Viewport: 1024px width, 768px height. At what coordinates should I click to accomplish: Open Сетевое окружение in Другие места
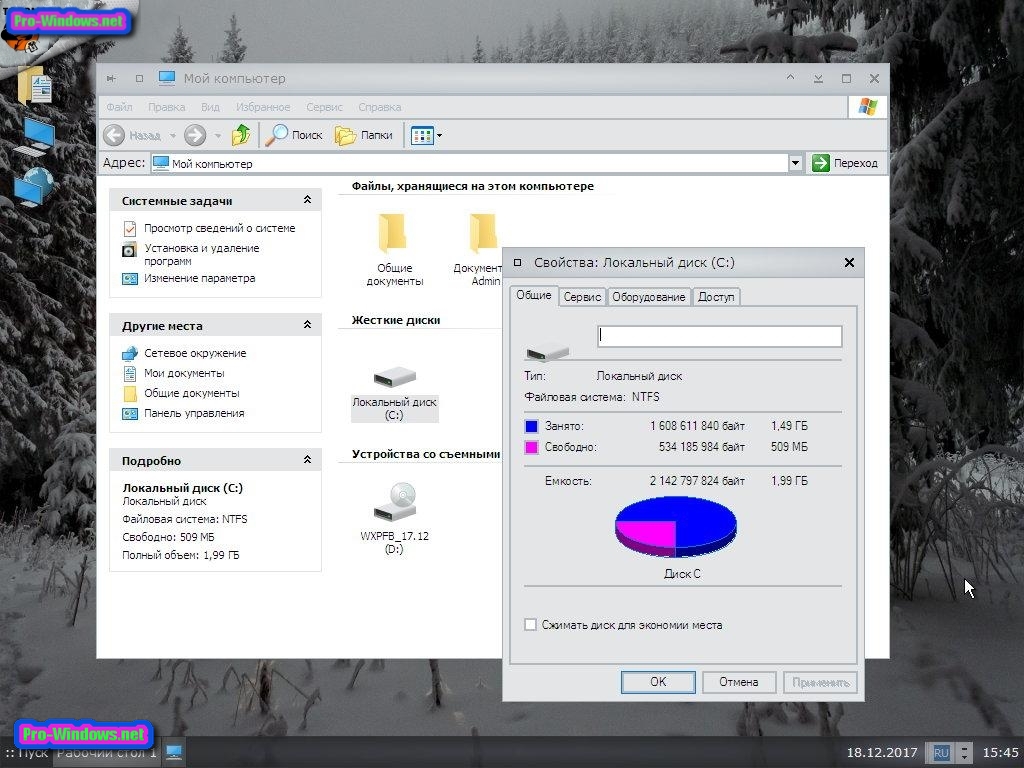(195, 353)
